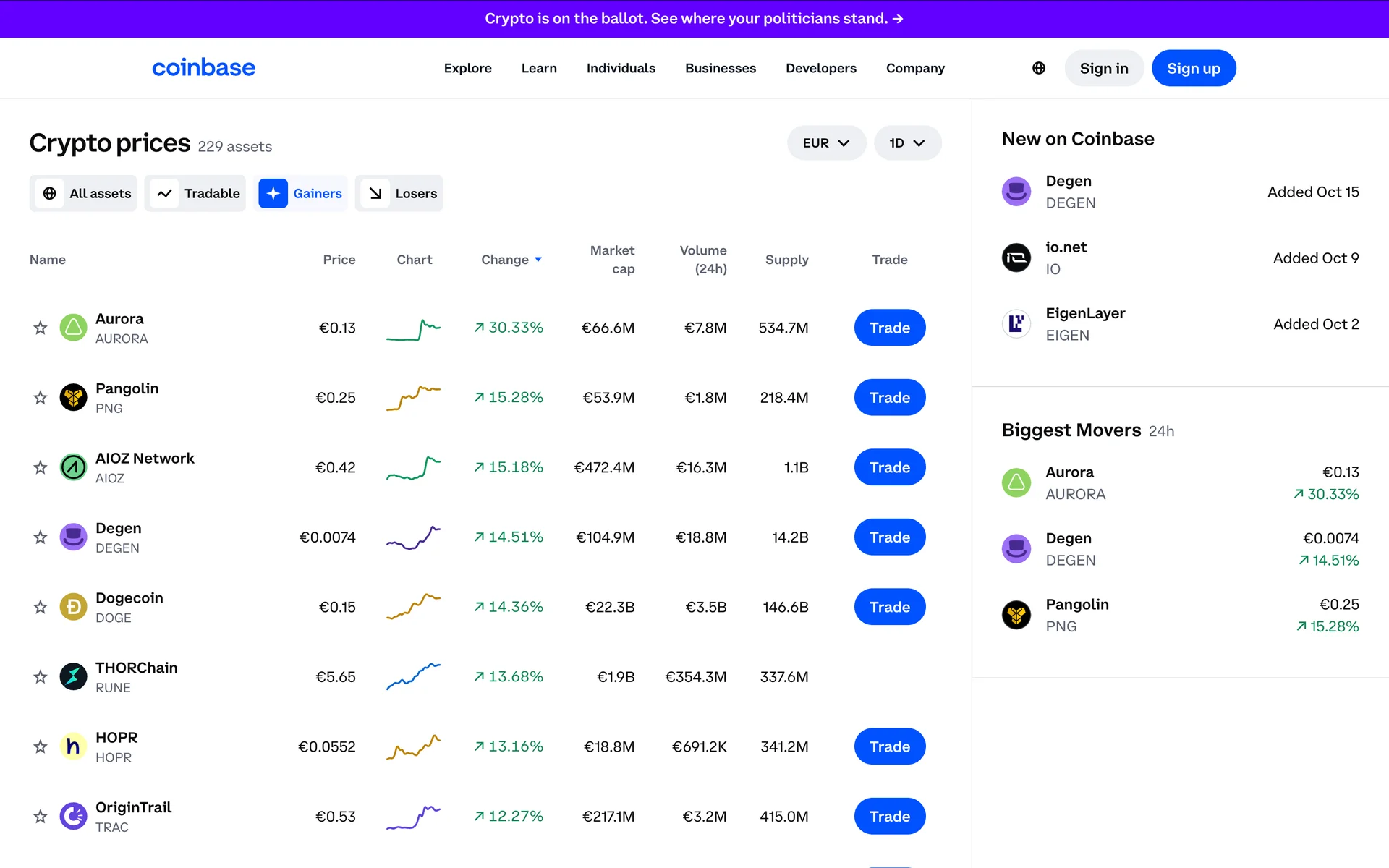Toggle the favorite star for Degen

point(41,537)
